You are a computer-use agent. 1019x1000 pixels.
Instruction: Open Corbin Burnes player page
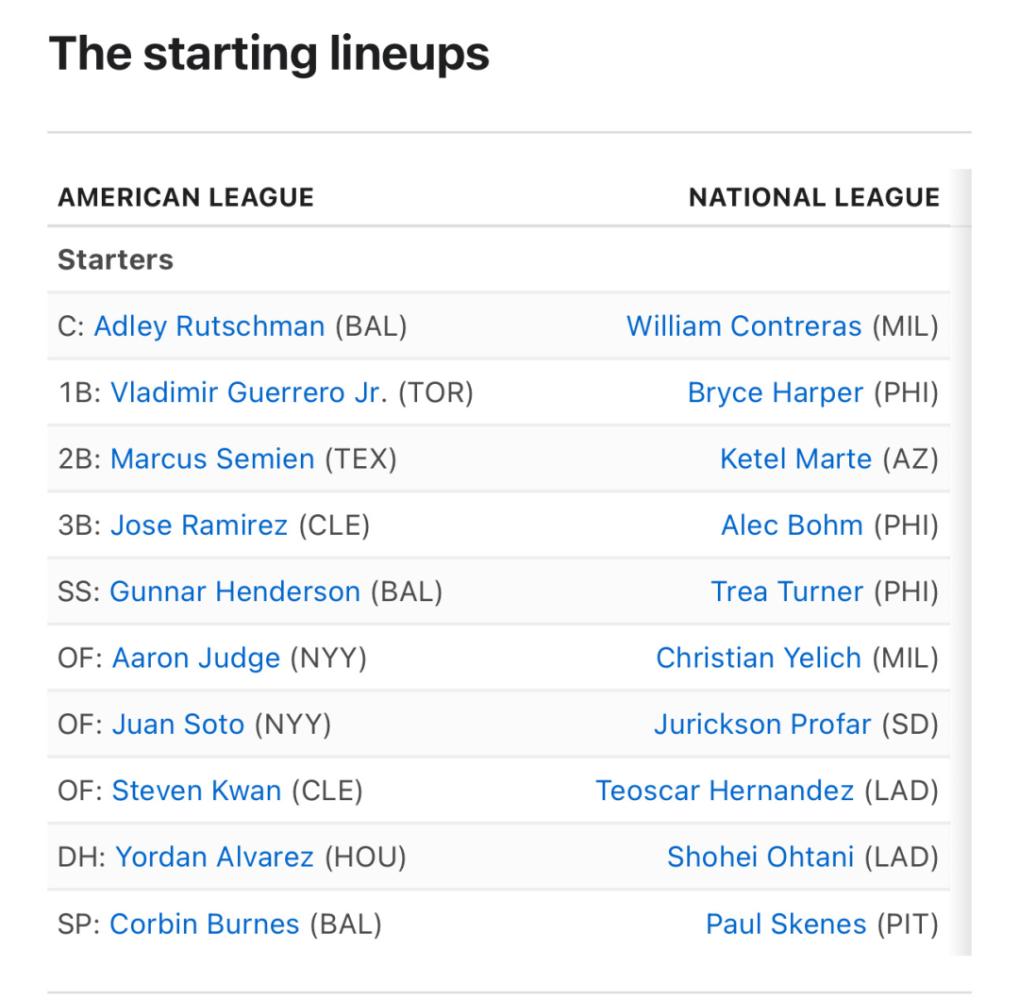point(204,923)
